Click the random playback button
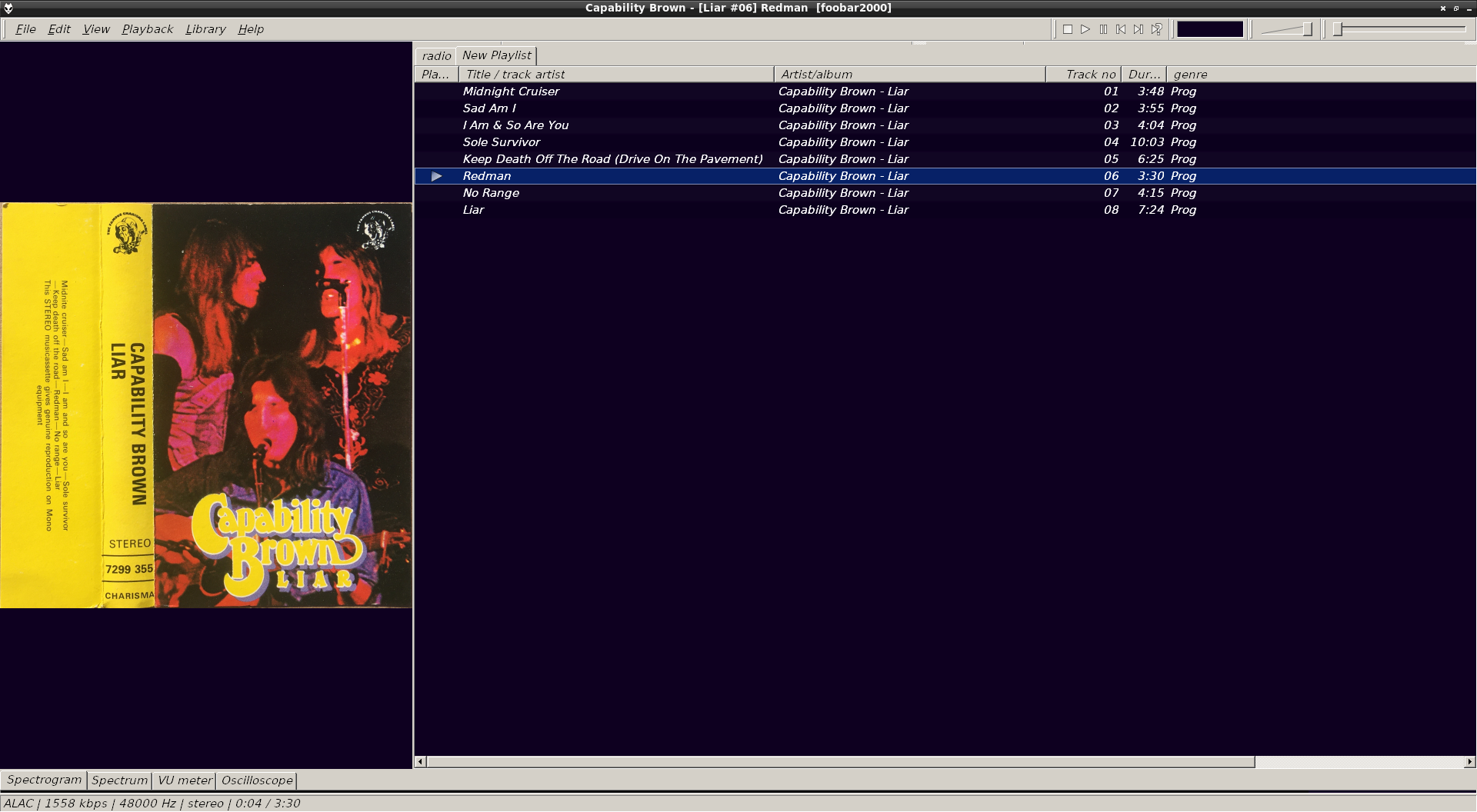 pyautogui.click(x=1156, y=29)
